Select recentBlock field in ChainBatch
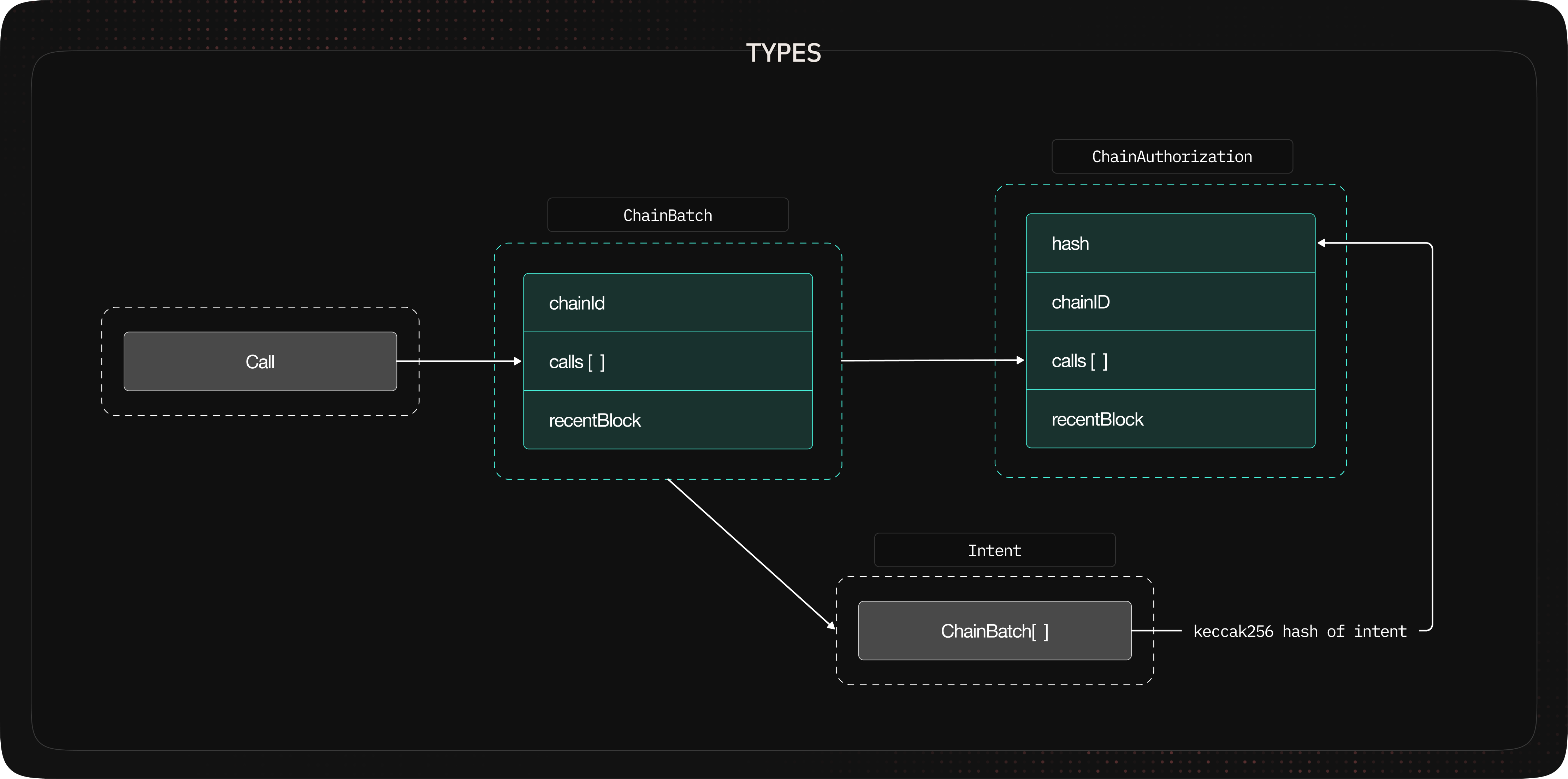 click(668, 420)
